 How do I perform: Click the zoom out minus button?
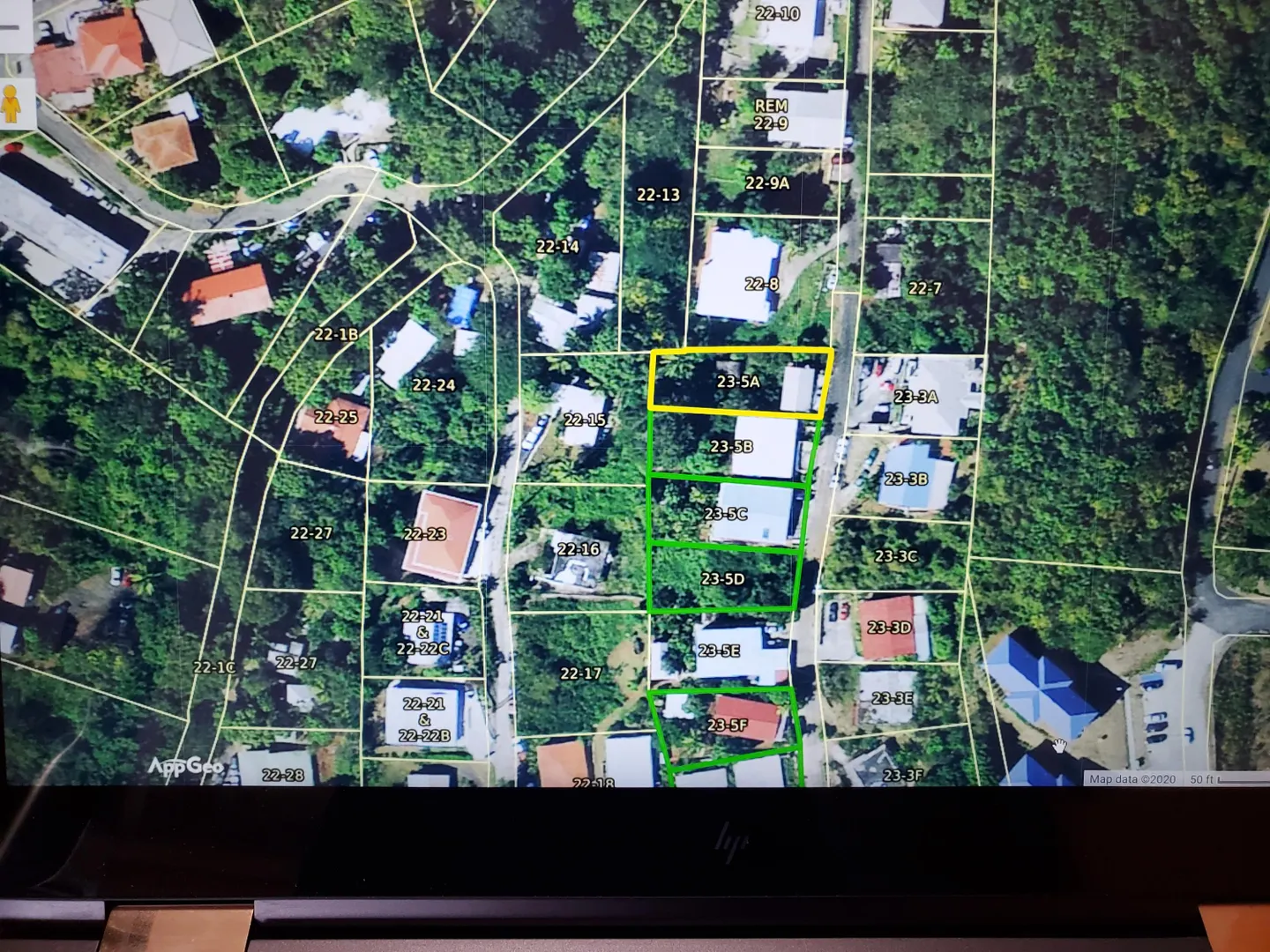[11, 24]
